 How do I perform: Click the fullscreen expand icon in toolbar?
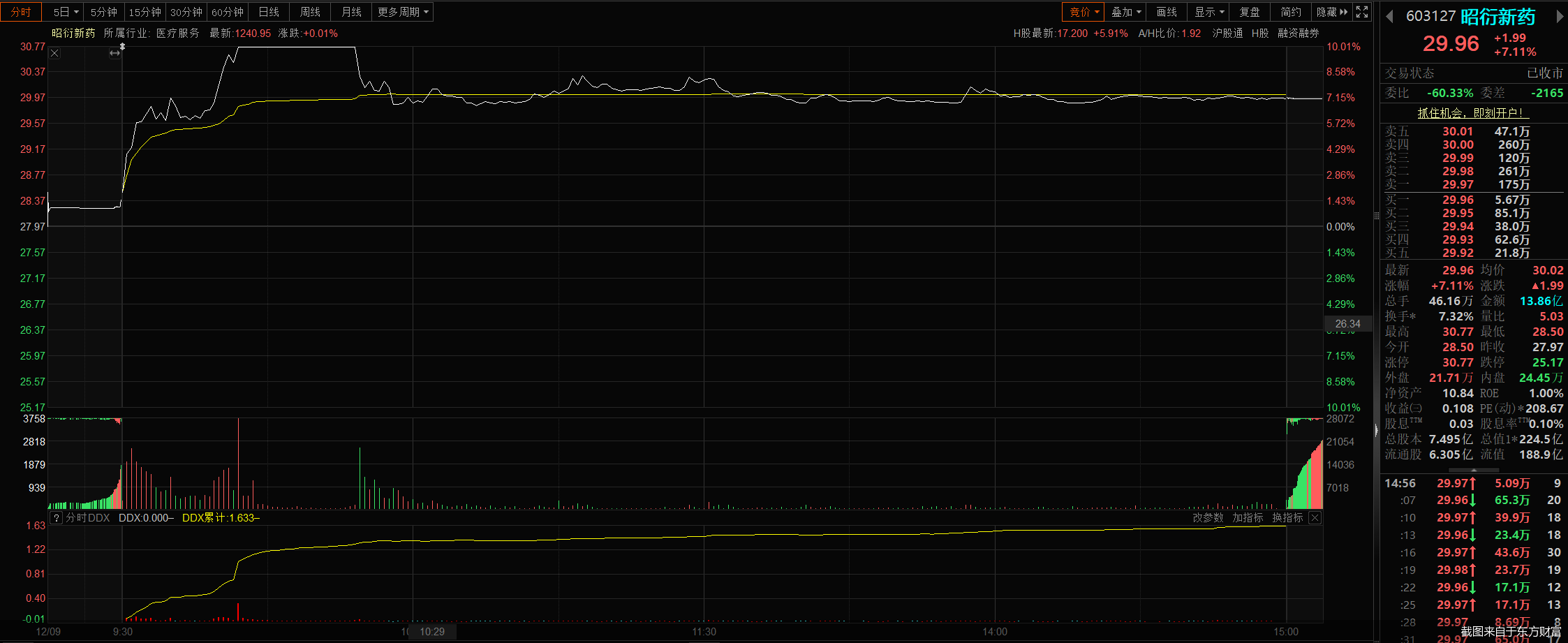1362,12
